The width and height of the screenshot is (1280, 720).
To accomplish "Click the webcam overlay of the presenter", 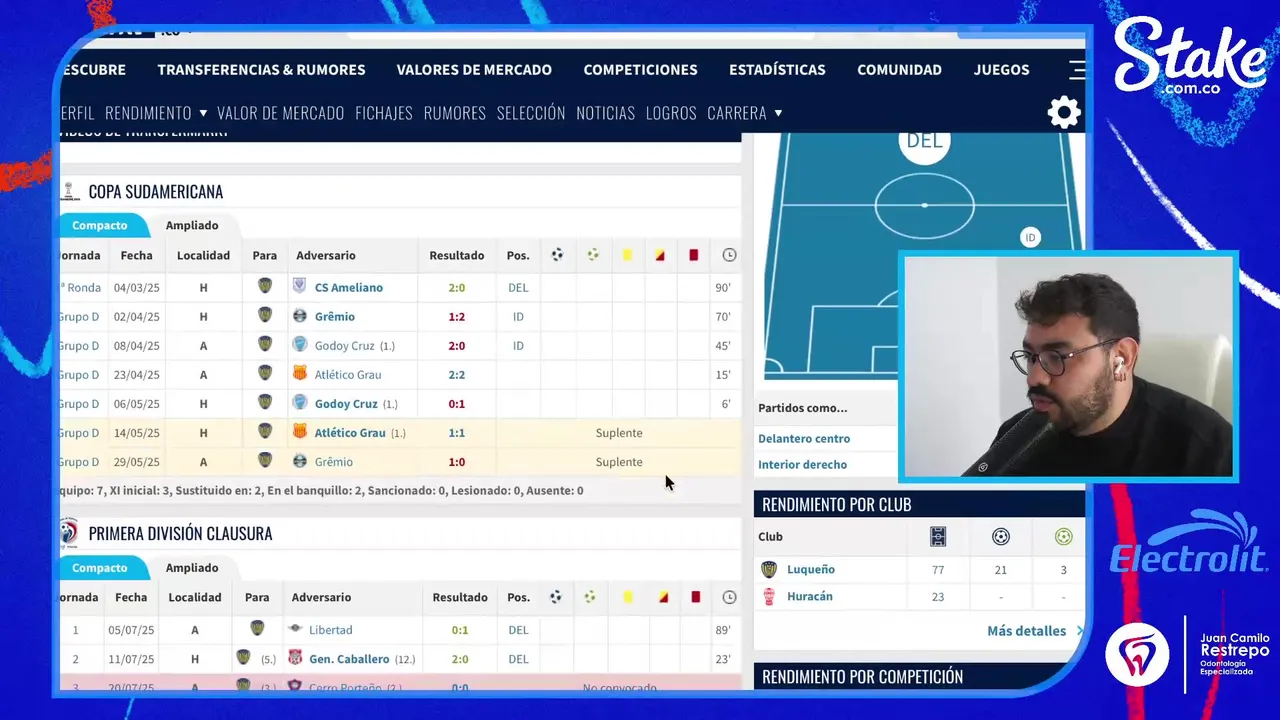I will point(1068,367).
